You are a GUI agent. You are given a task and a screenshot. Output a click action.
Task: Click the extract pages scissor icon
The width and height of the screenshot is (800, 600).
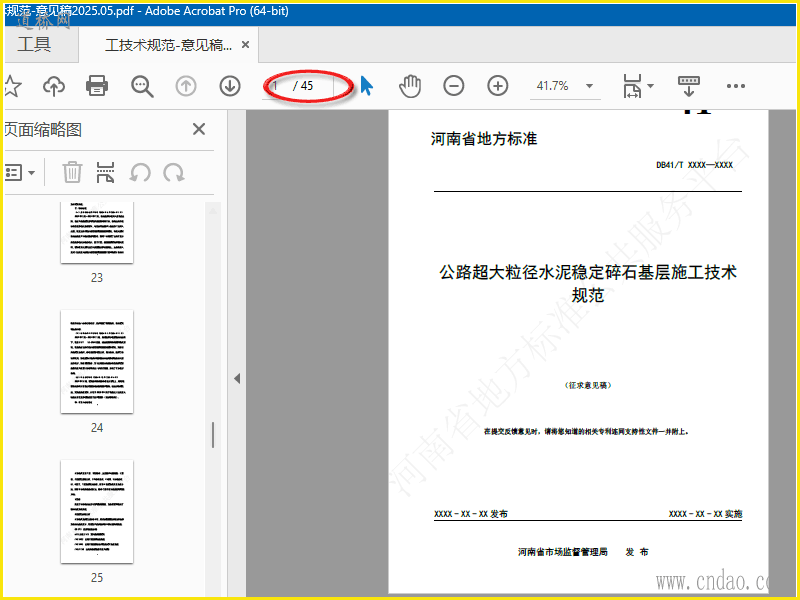[105, 172]
